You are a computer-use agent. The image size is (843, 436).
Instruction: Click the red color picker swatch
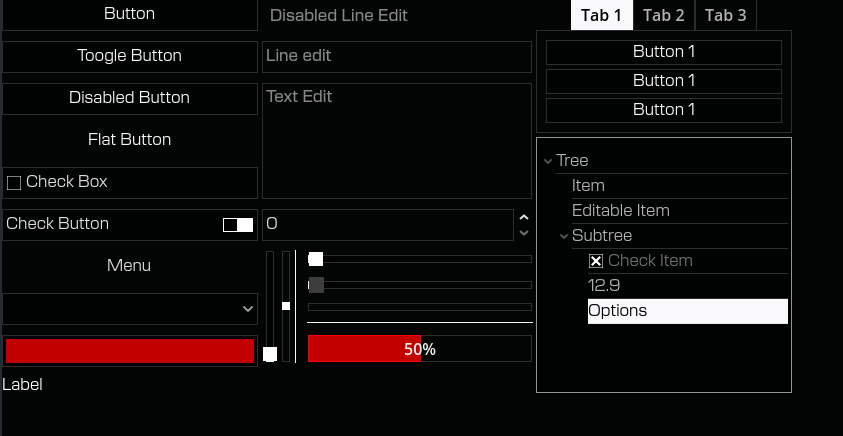click(x=130, y=351)
